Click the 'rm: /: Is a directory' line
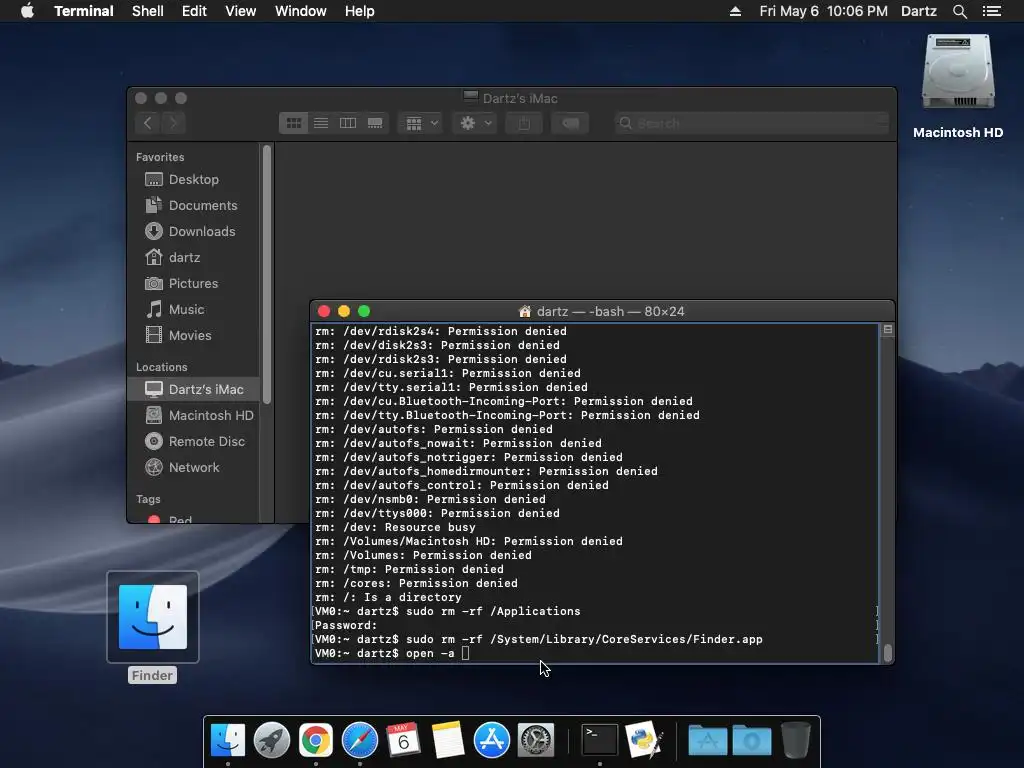The image size is (1024, 768). click(388, 597)
